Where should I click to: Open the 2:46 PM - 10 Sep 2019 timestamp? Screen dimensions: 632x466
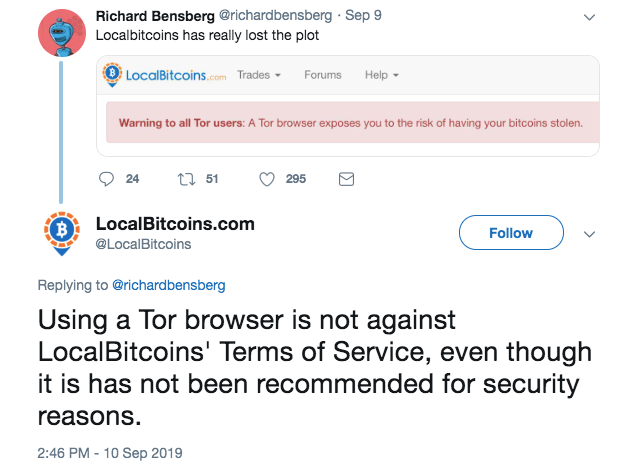coord(110,453)
